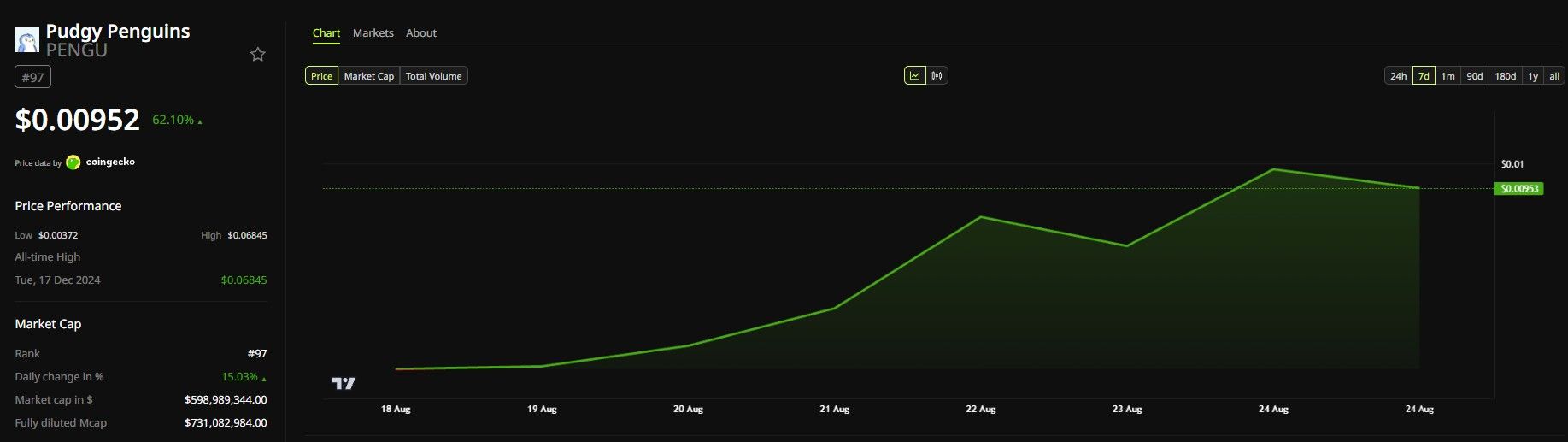
Task: Set chart range to 180d
Action: pyautogui.click(x=1506, y=76)
